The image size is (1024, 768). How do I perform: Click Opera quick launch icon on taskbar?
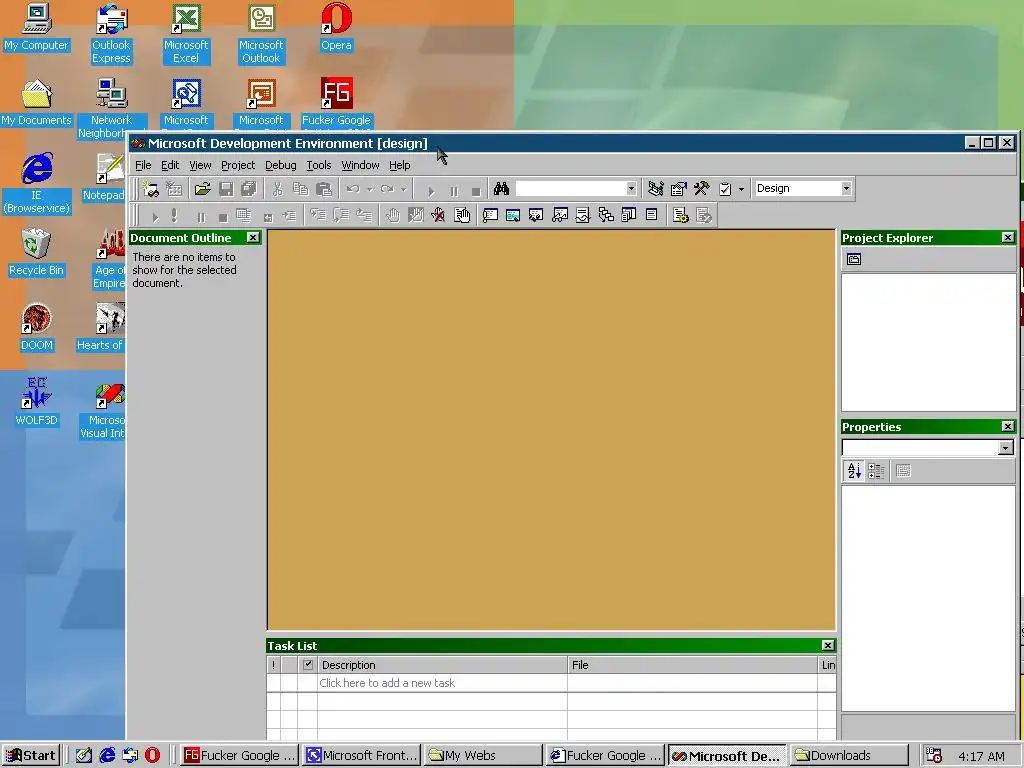[152, 756]
